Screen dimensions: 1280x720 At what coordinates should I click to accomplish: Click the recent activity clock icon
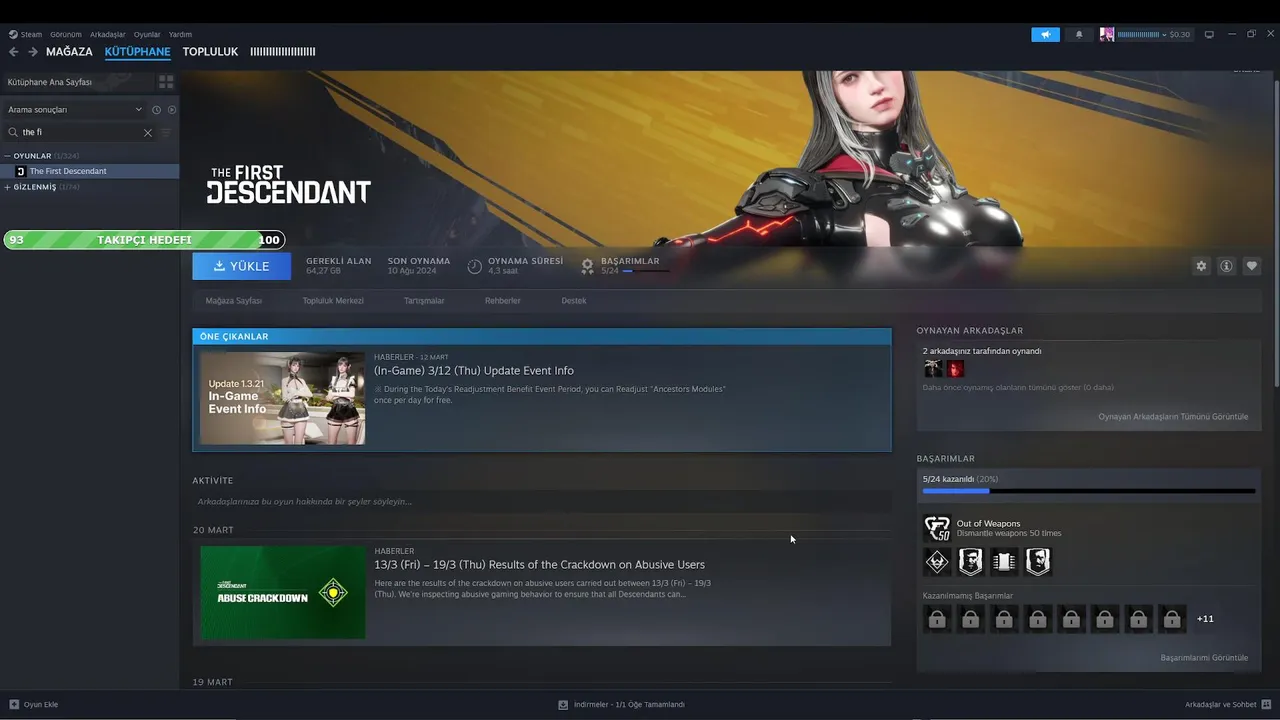156,110
